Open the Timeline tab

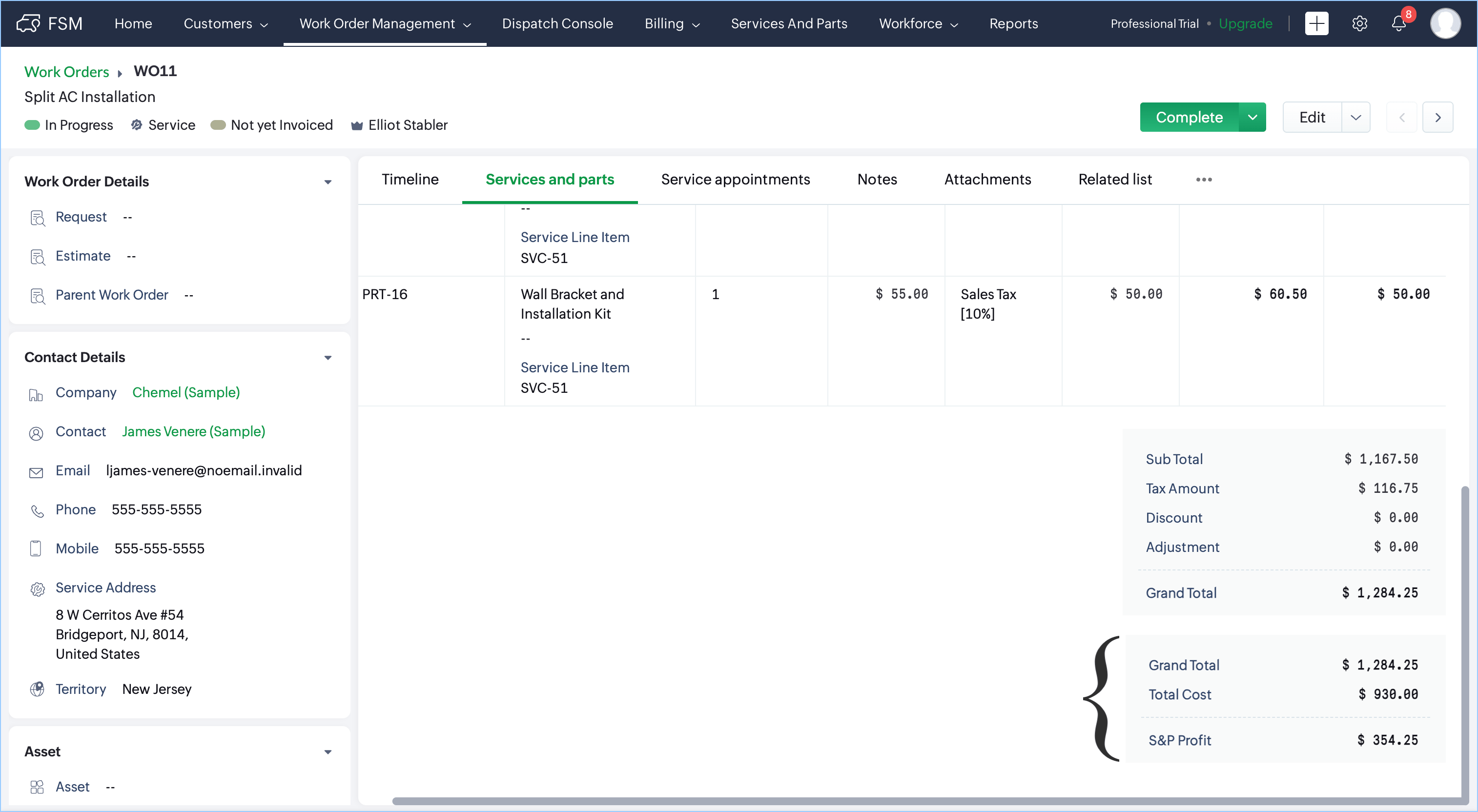click(x=410, y=180)
